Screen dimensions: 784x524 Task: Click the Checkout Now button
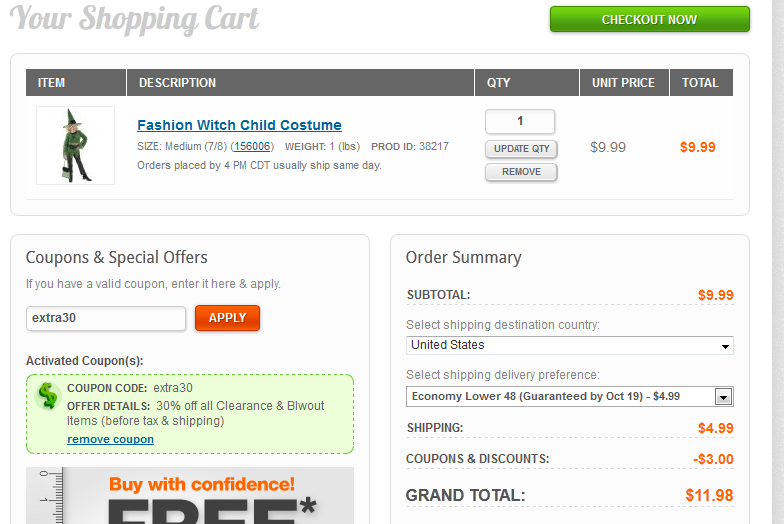[649, 19]
